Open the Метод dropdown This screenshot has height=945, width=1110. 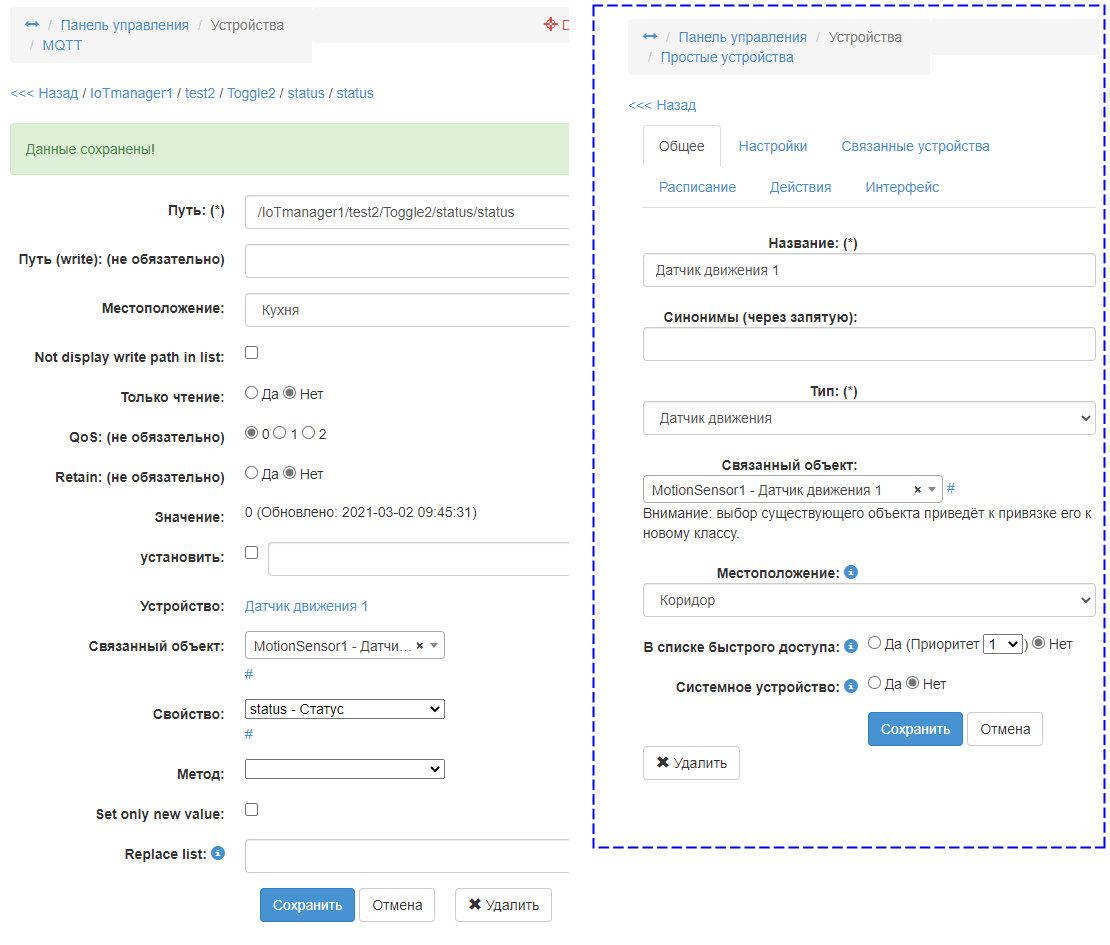(345, 769)
